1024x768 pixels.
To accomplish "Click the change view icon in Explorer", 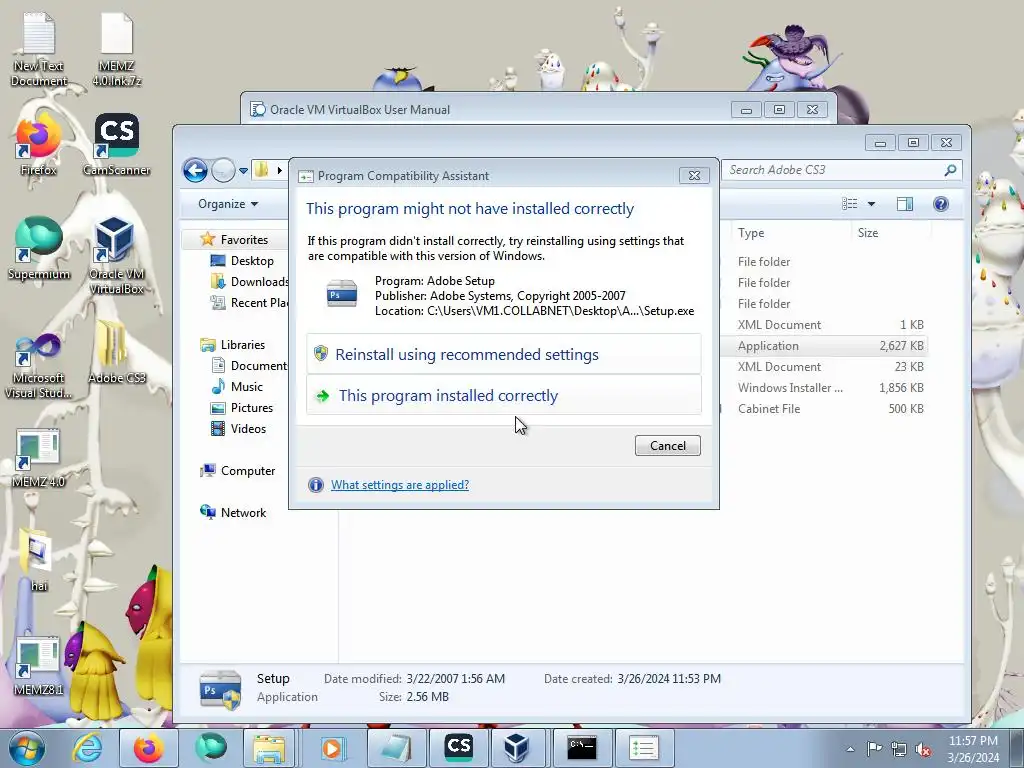I will pos(850,204).
